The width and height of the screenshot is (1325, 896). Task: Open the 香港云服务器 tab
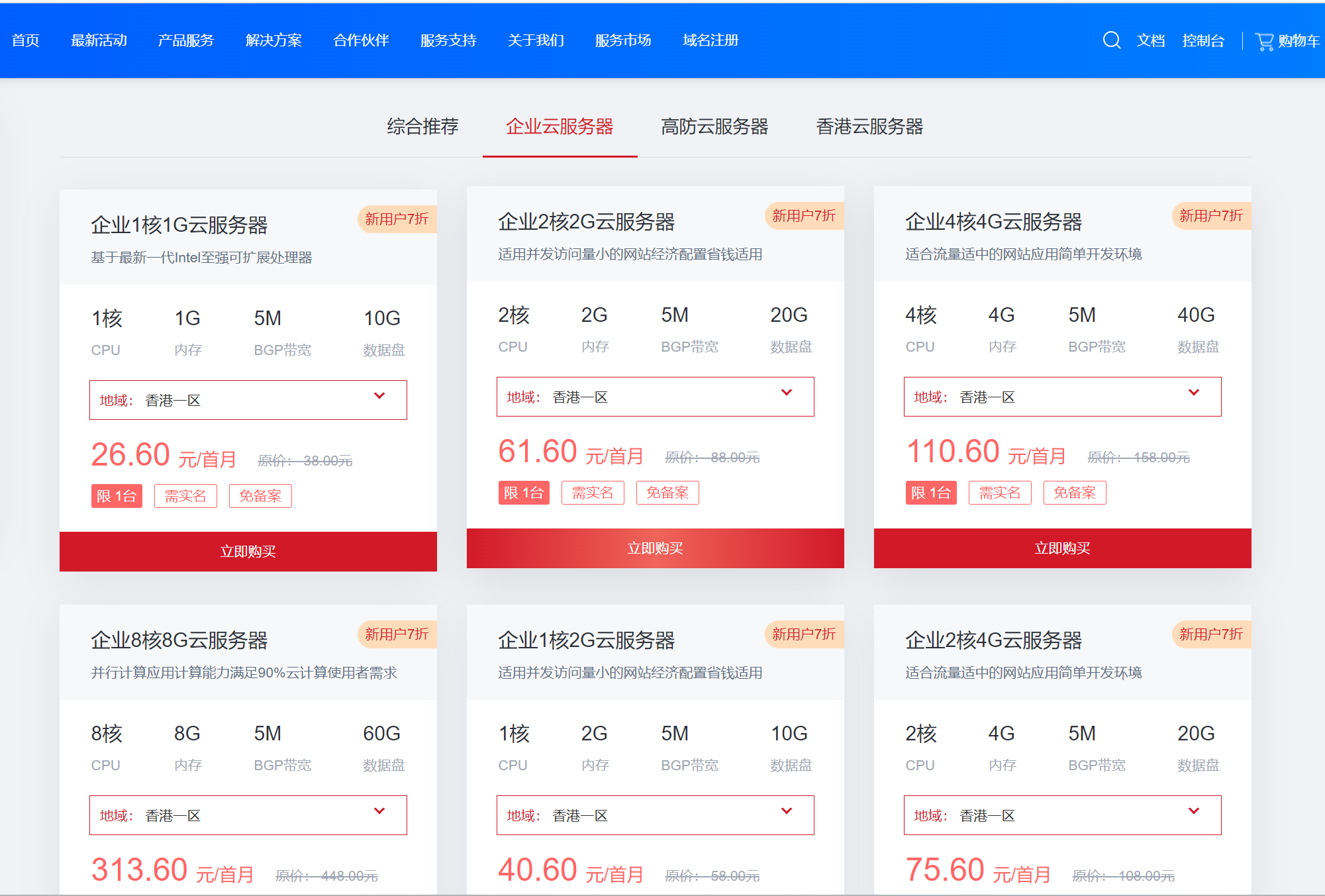[x=870, y=126]
